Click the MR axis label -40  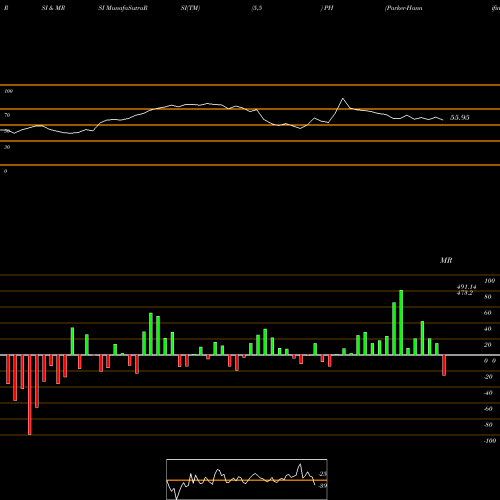(488, 393)
